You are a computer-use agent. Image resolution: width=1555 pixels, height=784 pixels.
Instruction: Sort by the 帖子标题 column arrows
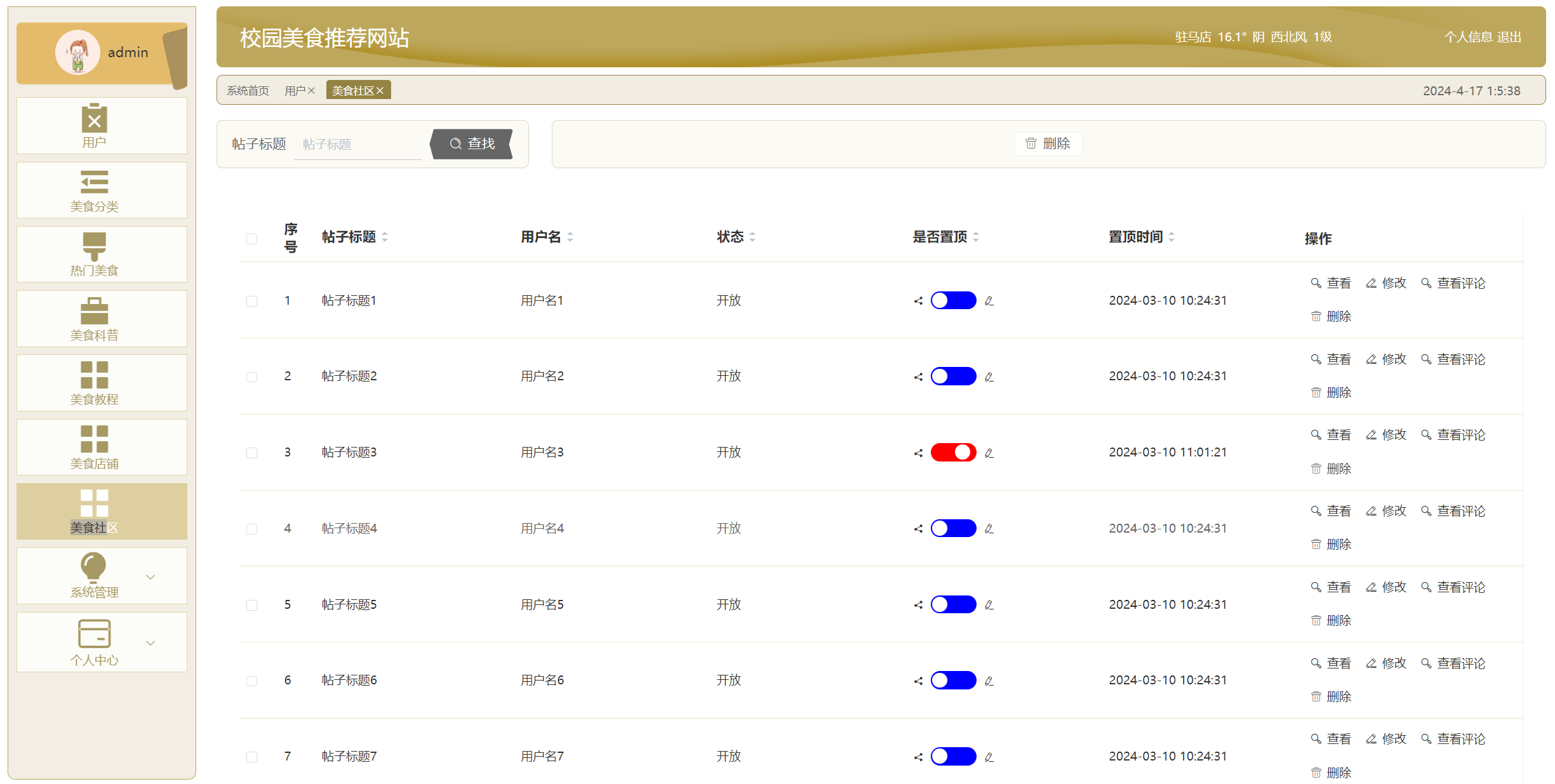coord(385,237)
